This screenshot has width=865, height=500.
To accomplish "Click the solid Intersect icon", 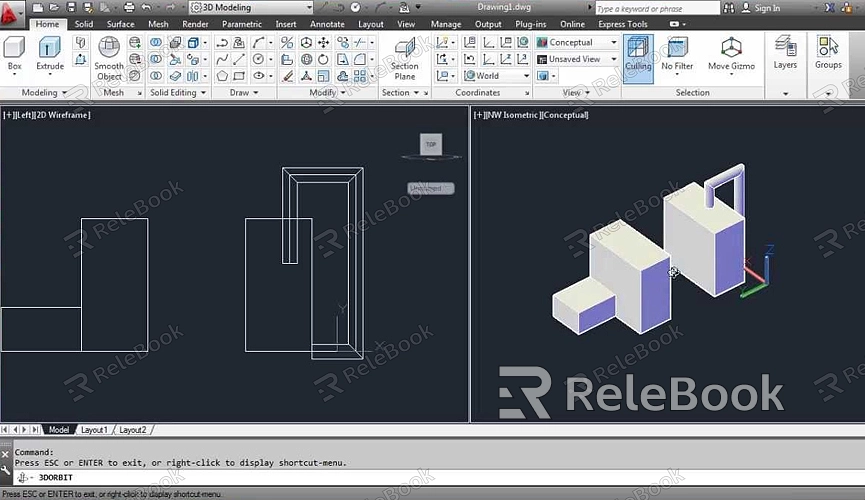I will point(156,76).
